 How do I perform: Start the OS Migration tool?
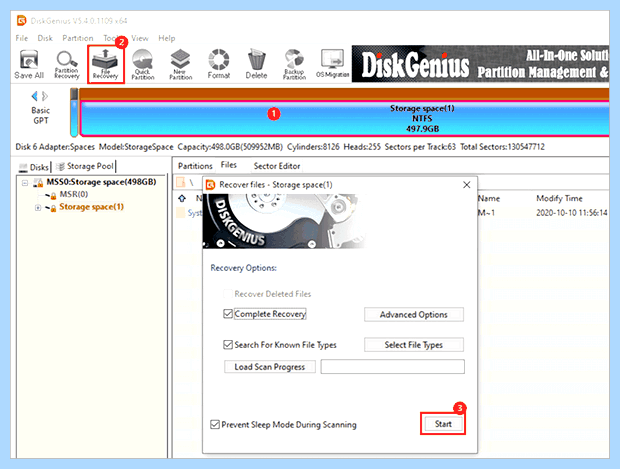332,64
